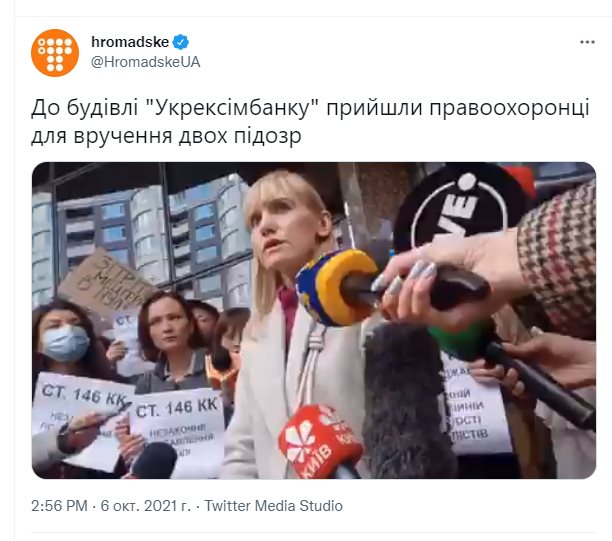This screenshot has height=541, width=612.
Task: Click woman wearing blue face mask
Action: click(64, 340)
